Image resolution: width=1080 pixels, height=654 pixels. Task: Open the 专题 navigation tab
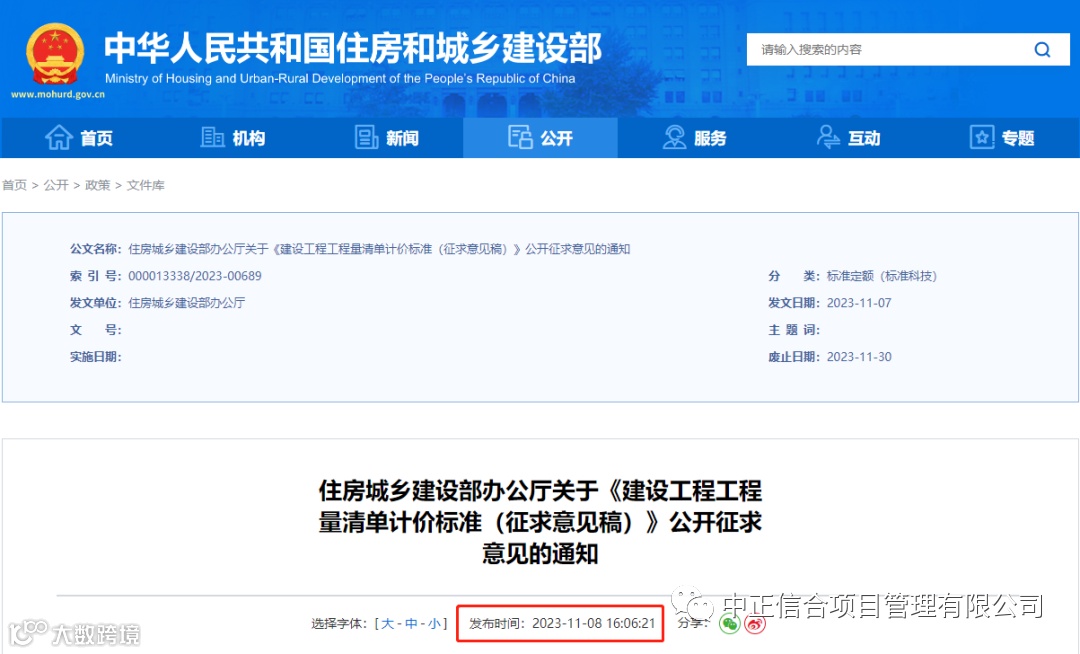(x=1002, y=138)
